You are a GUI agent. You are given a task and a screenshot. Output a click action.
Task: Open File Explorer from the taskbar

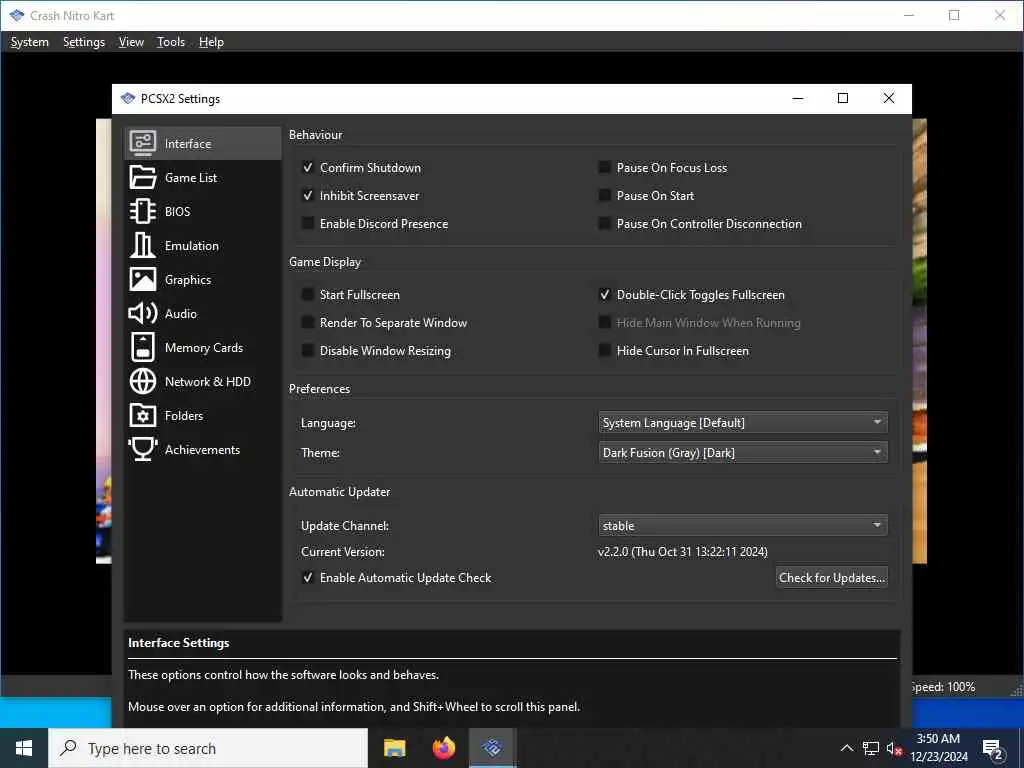pyautogui.click(x=394, y=748)
